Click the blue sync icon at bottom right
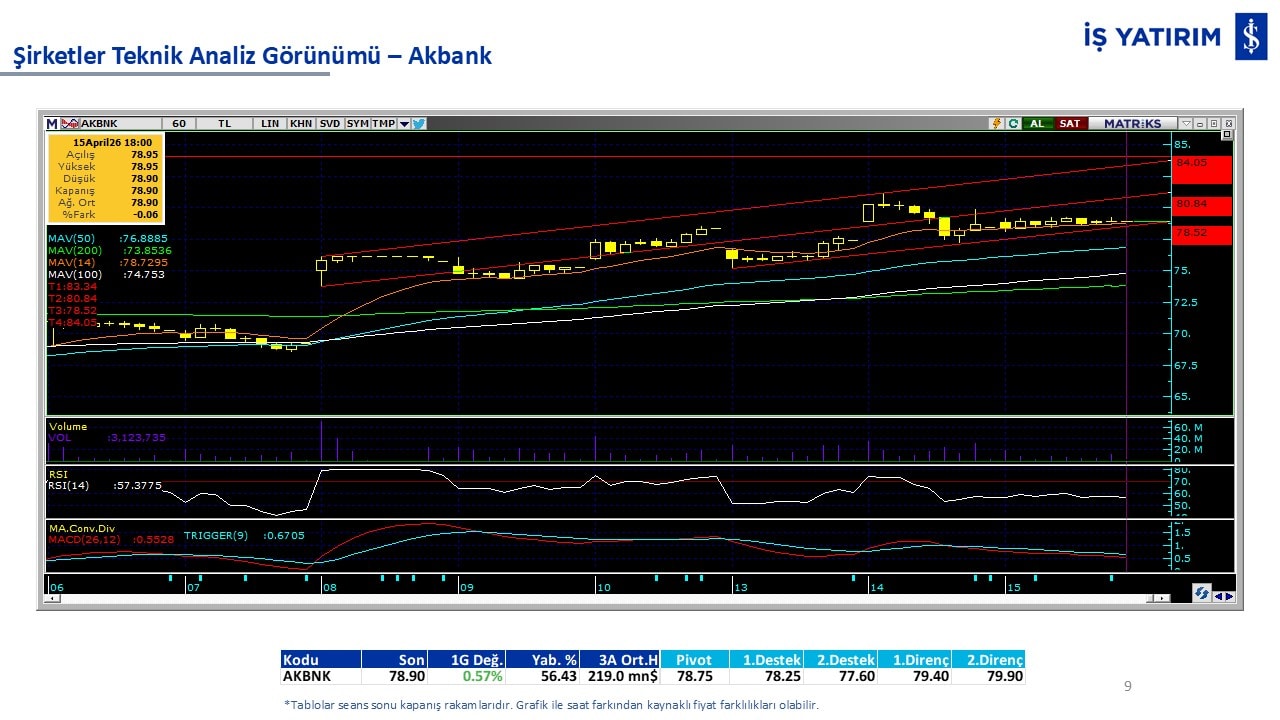1280x720 pixels. (x=1201, y=593)
